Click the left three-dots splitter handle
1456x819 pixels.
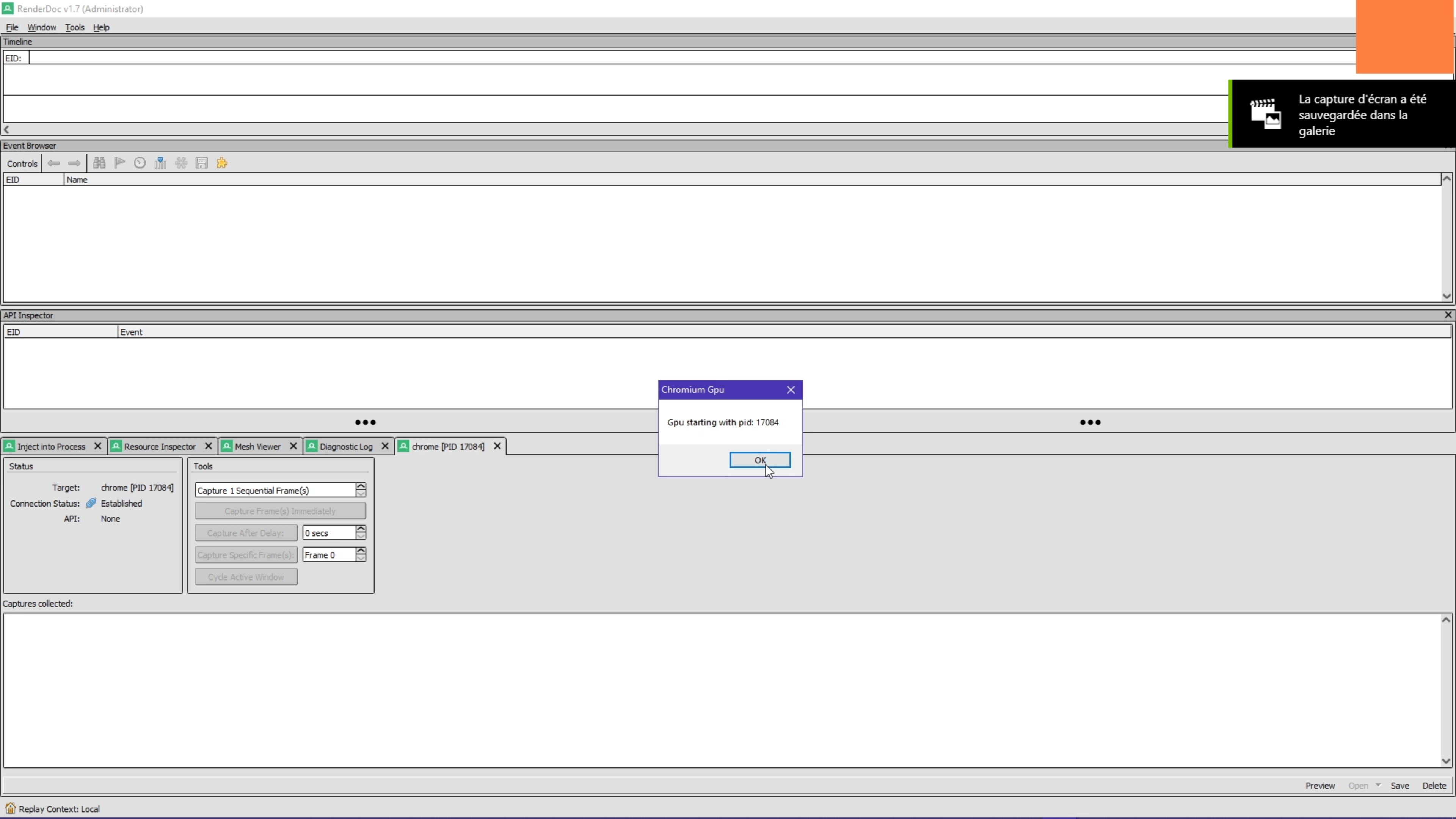(x=365, y=422)
